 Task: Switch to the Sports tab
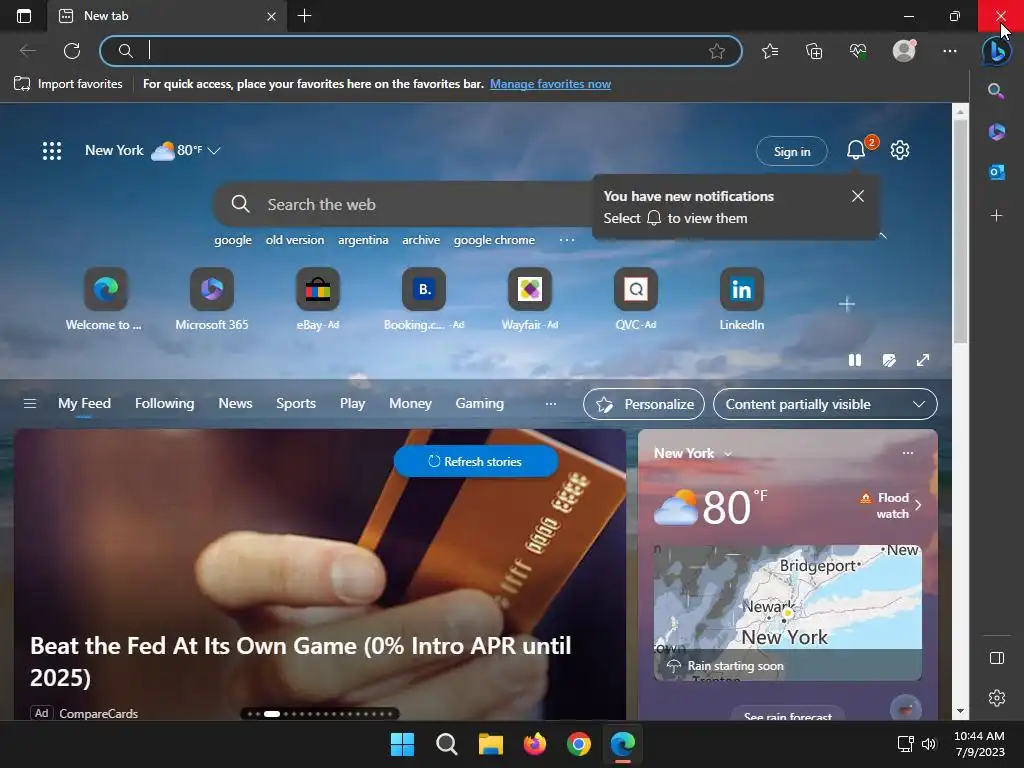point(296,404)
